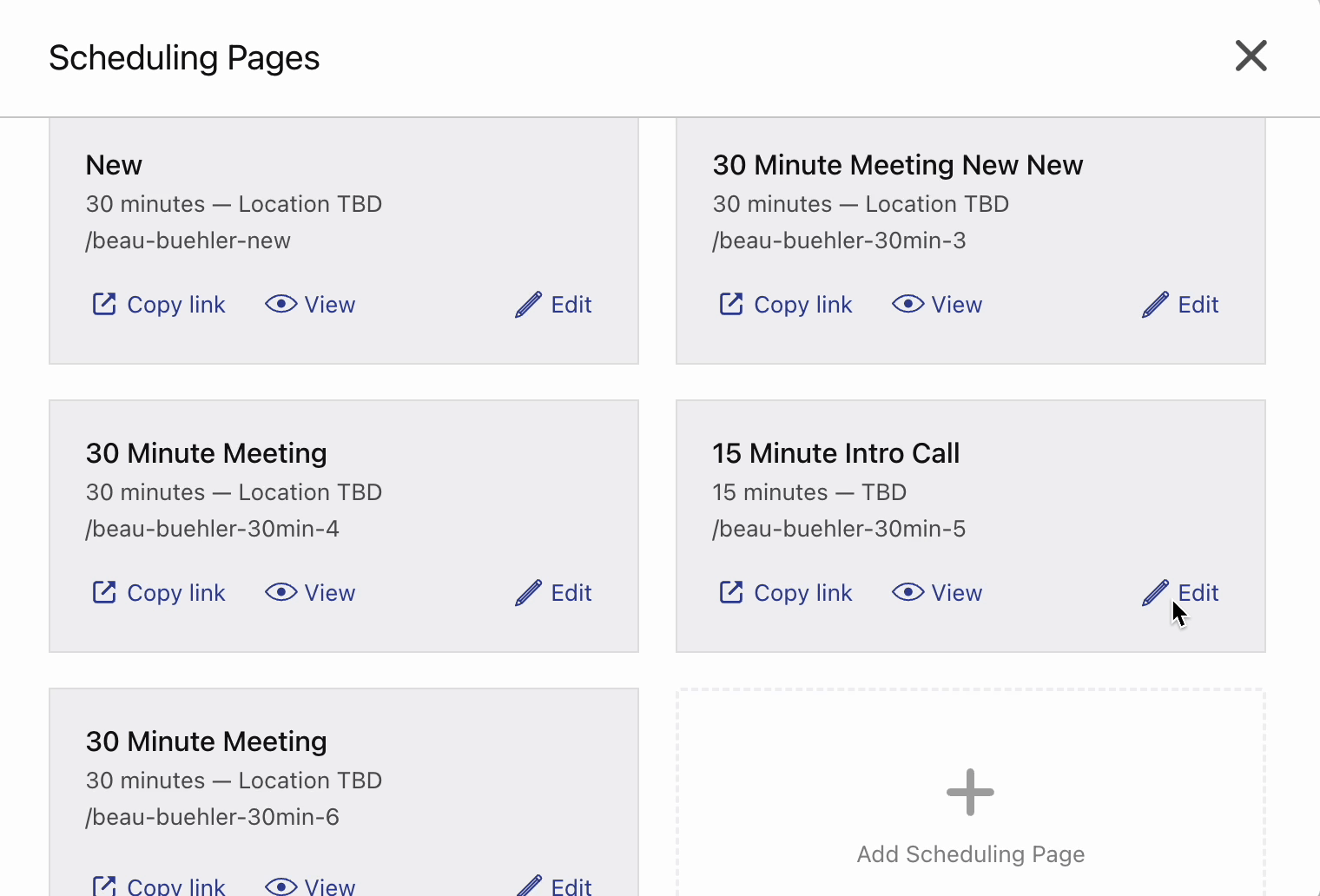Click the /beau-buehler-30min-5 URL slug
1320x896 pixels.
pos(840,529)
